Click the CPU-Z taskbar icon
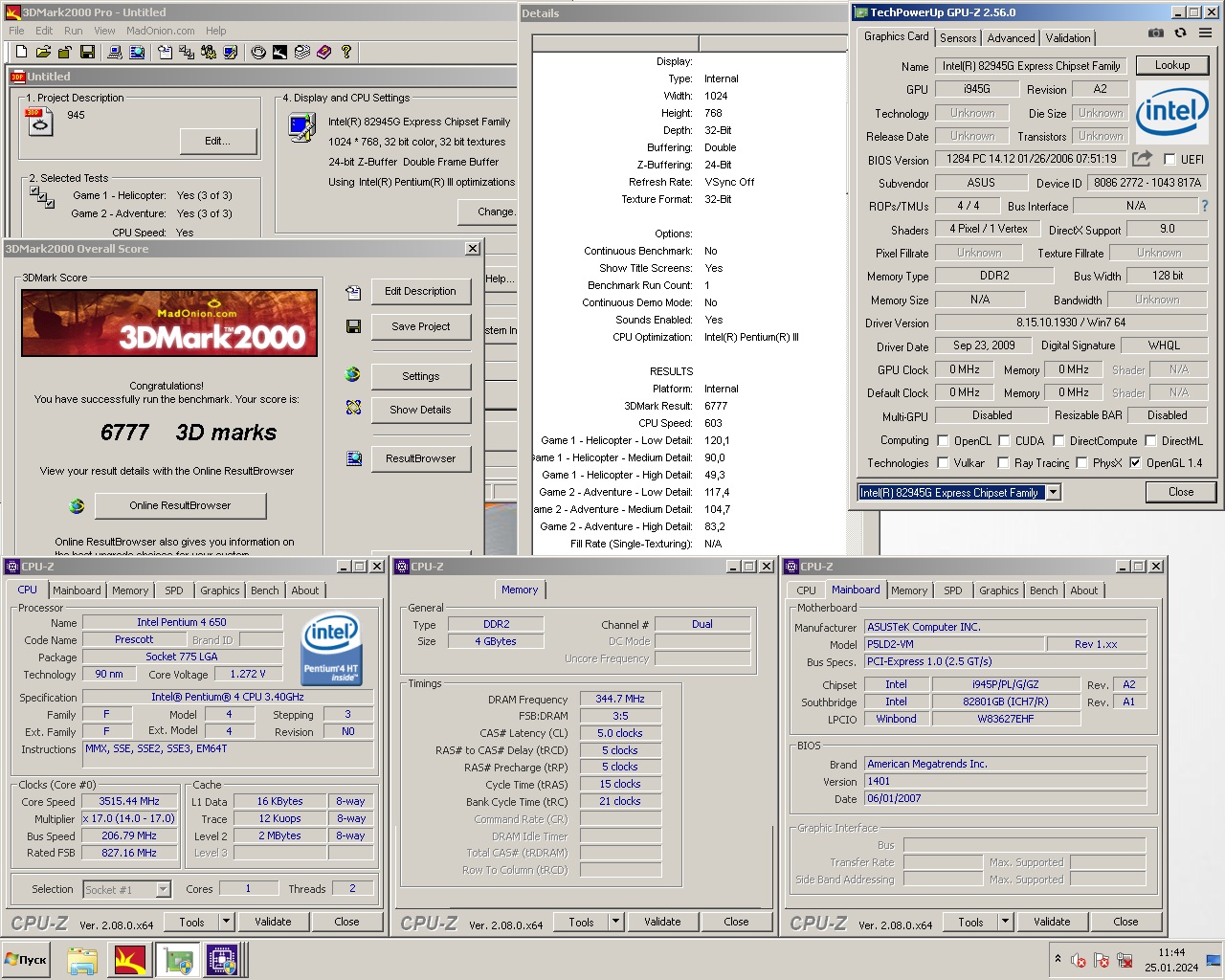Viewport: 1225px width, 980px height. (x=222, y=960)
